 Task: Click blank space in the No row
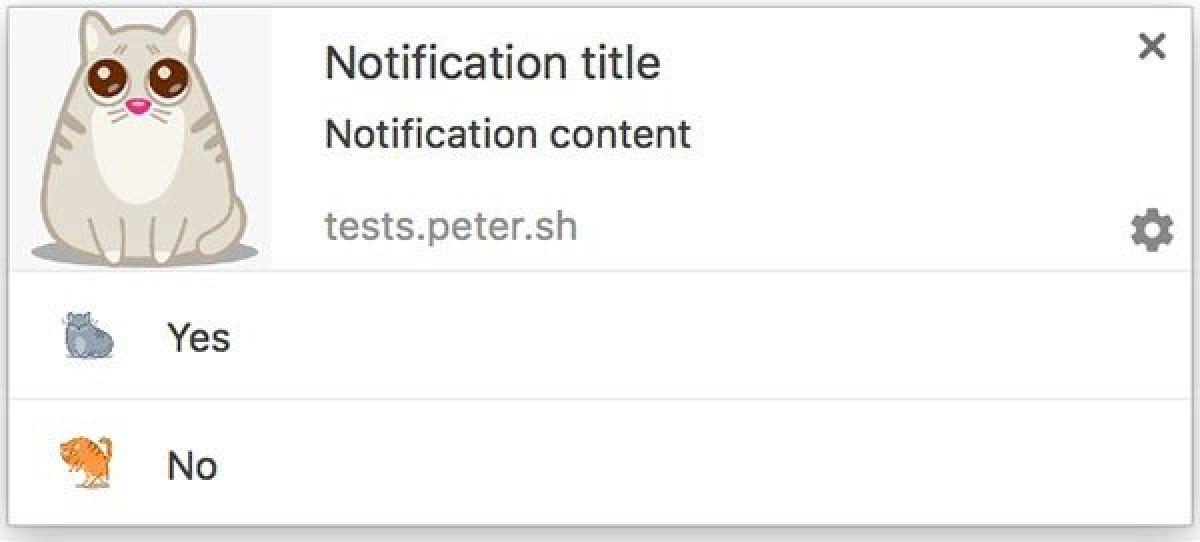[x=700, y=464]
